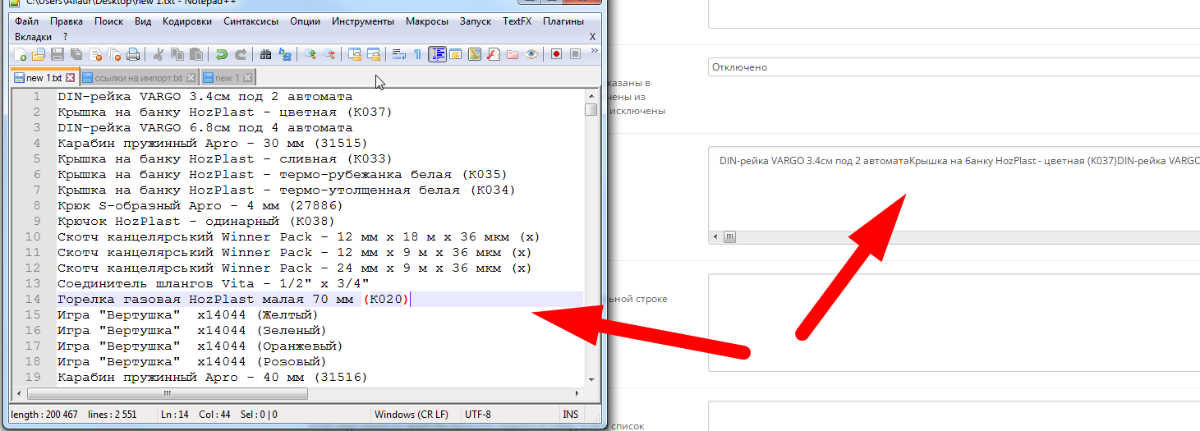Click the Cut scissors icon
1200x431 pixels.
click(158, 54)
